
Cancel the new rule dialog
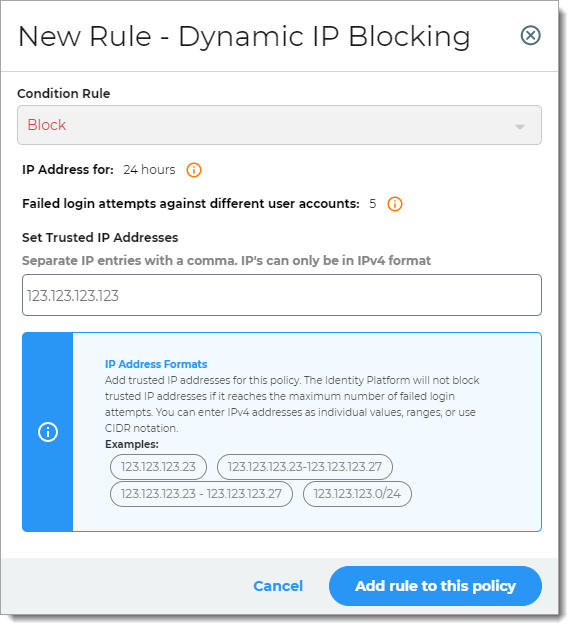[x=278, y=586]
